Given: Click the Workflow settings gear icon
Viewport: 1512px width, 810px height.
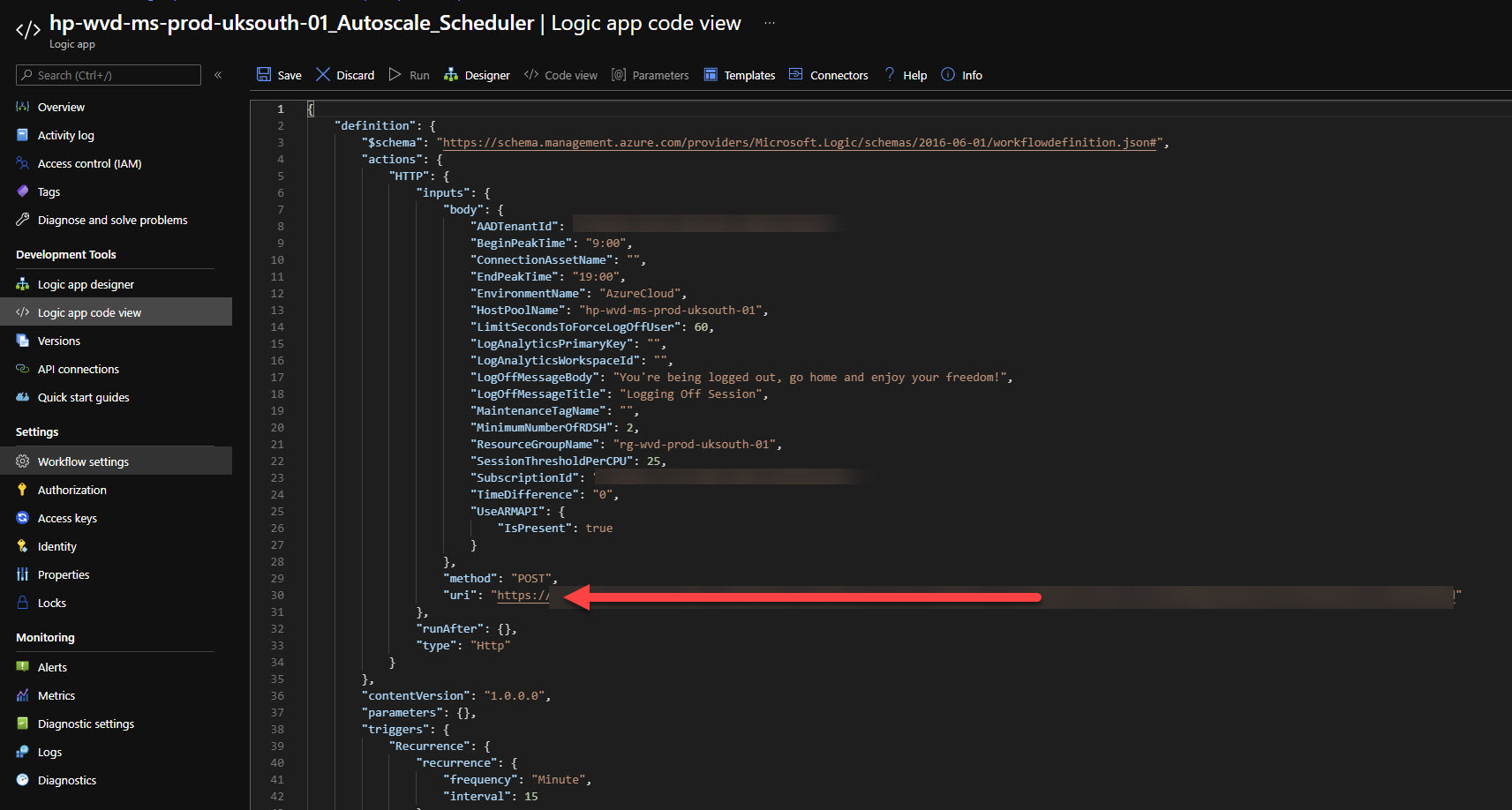Looking at the screenshot, I should point(23,461).
